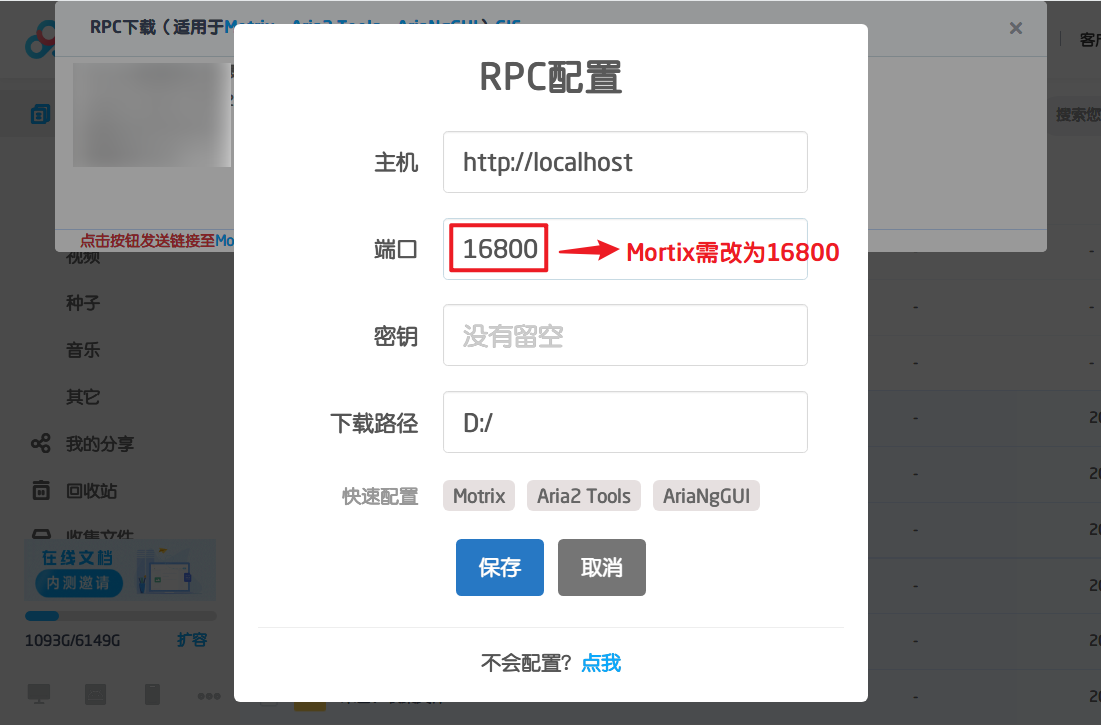Close the RPC下载 window behind the dialog
Viewport: 1101px width, 725px height.
click(x=1015, y=28)
